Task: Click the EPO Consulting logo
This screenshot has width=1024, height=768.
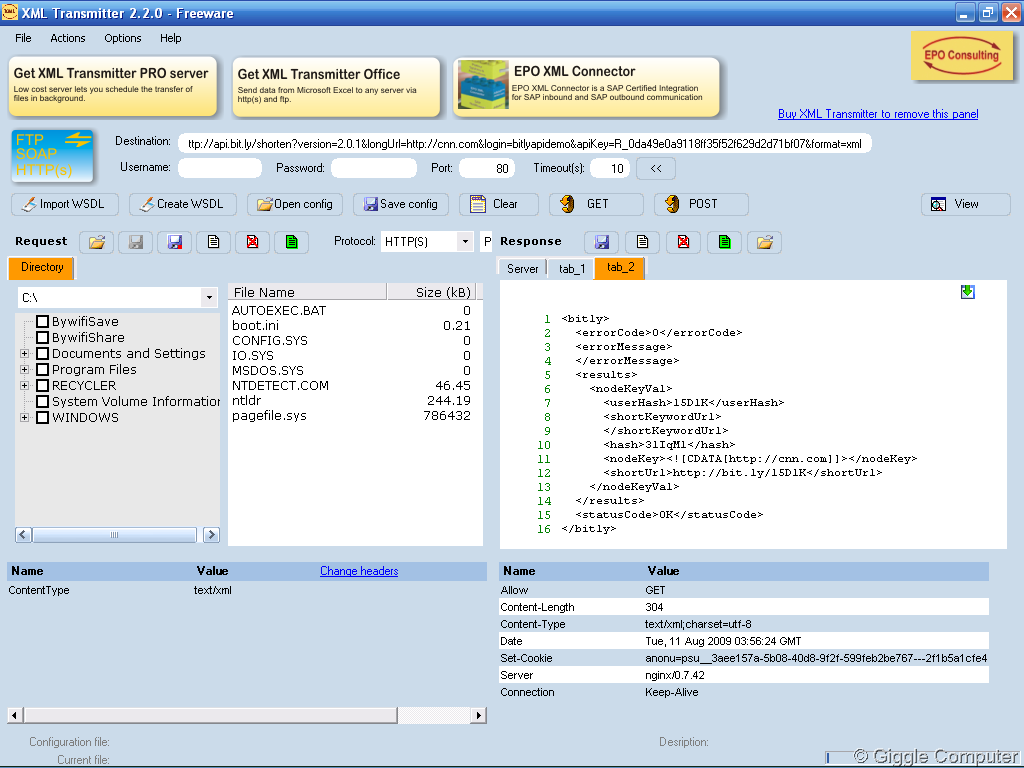Action: pyautogui.click(x=961, y=56)
